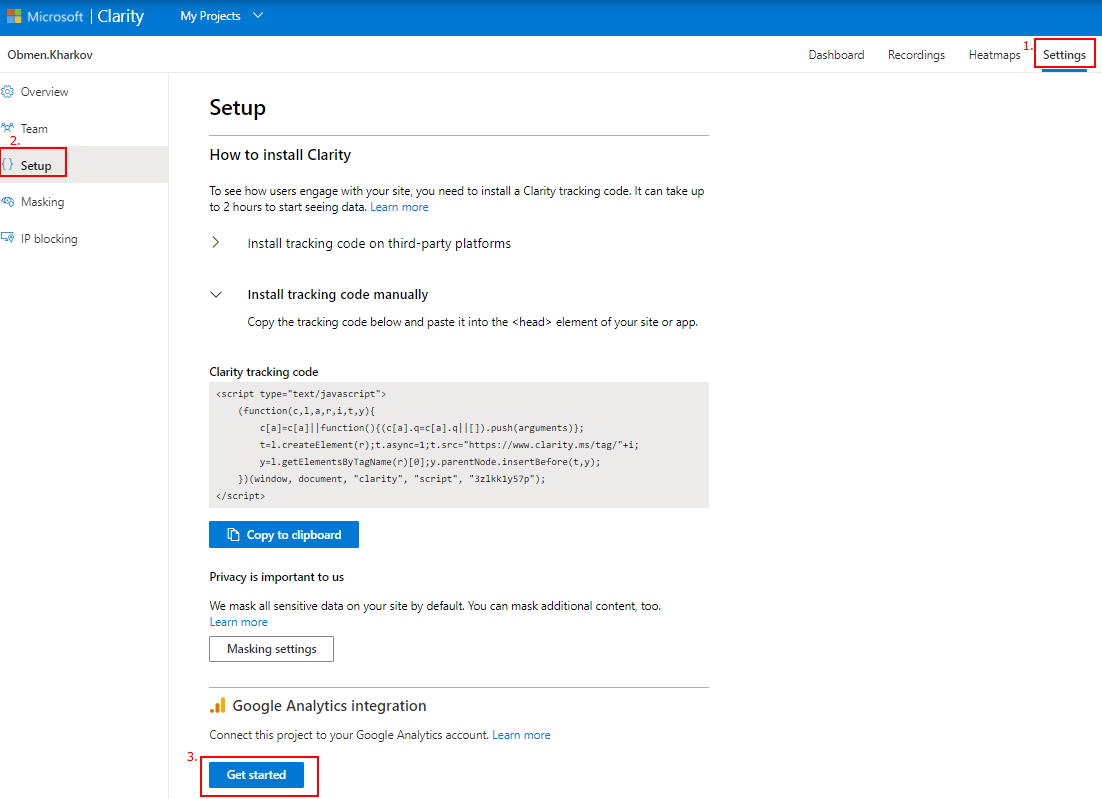Open the My Projects dropdown chevron
This screenshot has height=799, width=1102.
[258, 15]
